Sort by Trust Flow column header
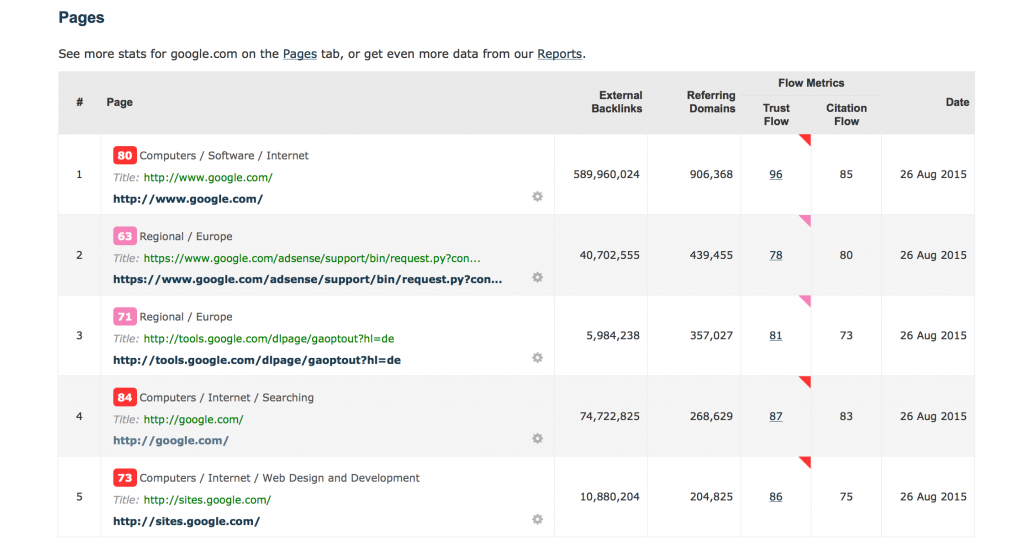 coord(776,115)
